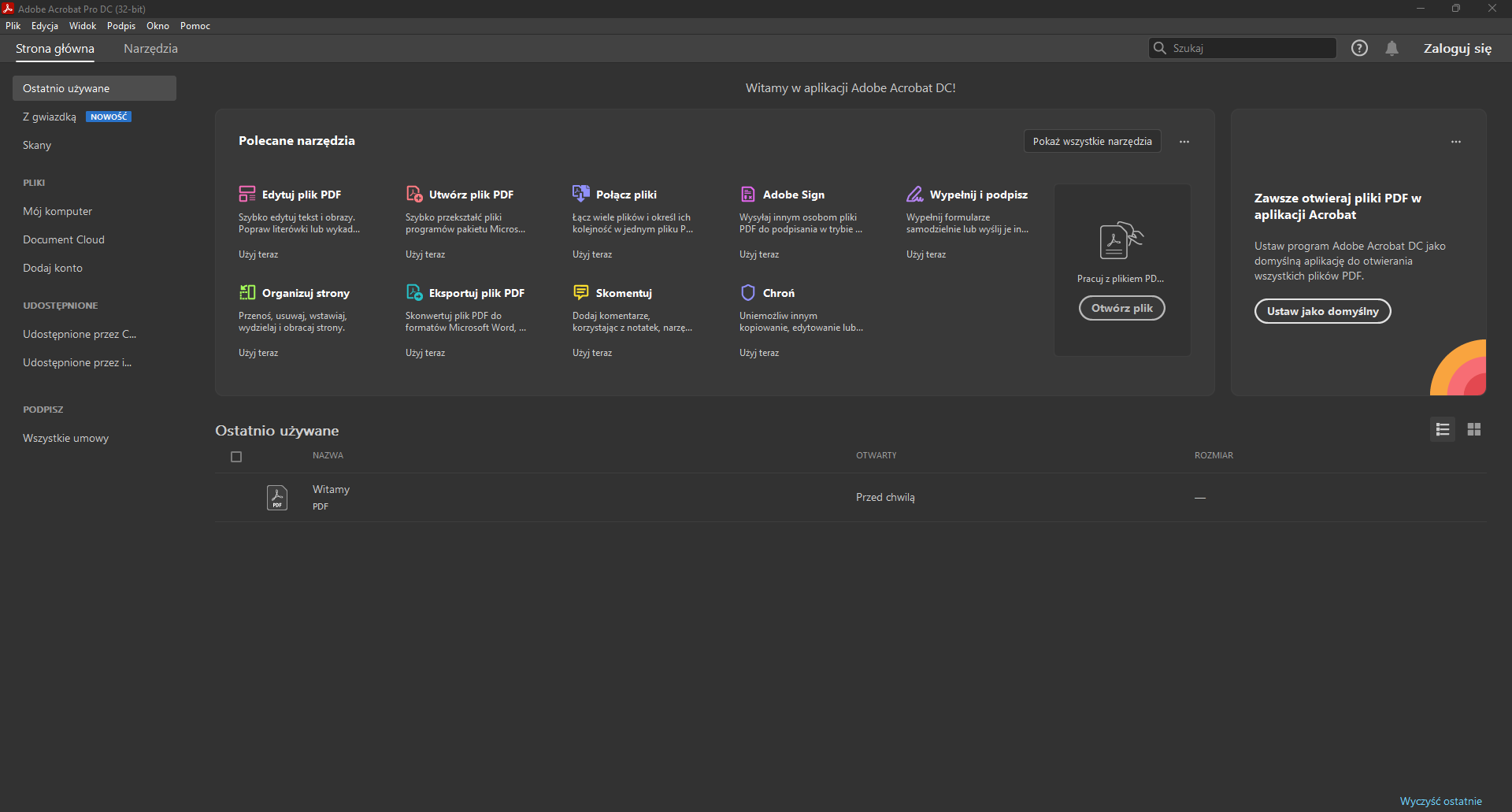The height and width of the screenshot is (812, 1512).
Task: Open the notifications bell icon
Action: (1392, 48)
